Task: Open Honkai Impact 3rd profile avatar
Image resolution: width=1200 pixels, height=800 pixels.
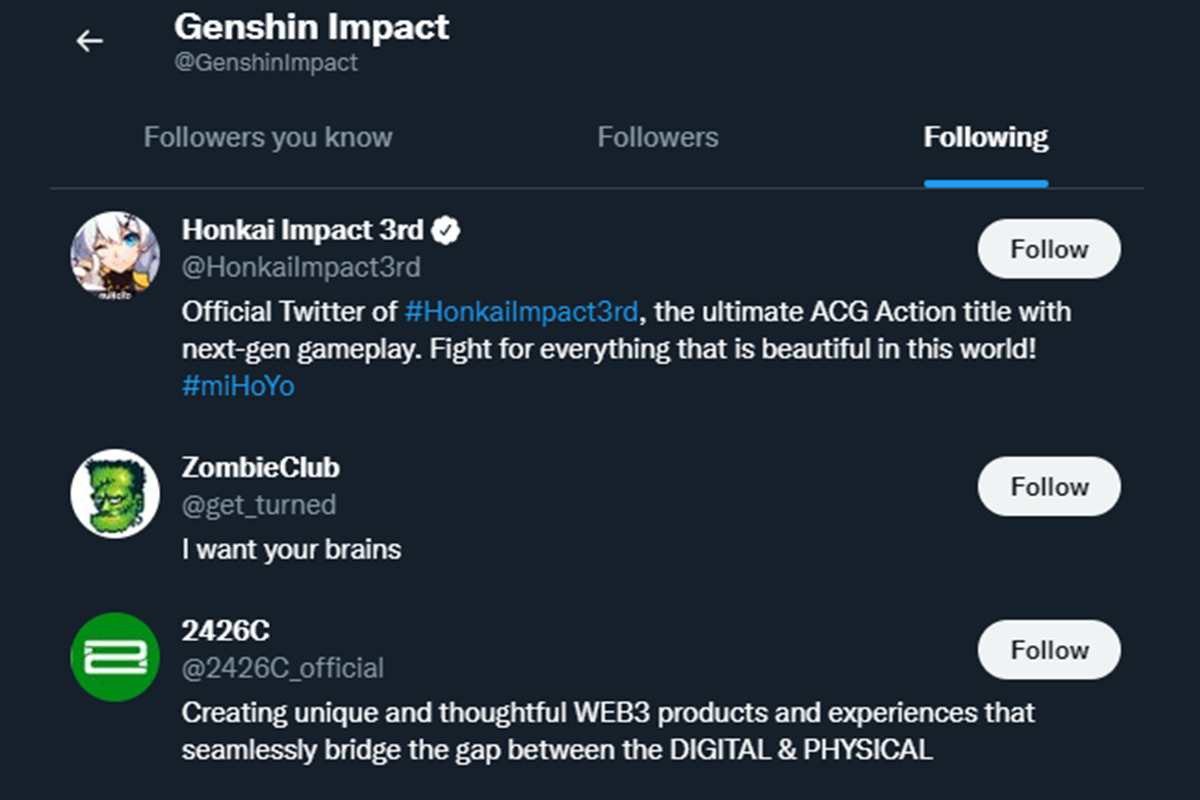Action: coord(115,256)
